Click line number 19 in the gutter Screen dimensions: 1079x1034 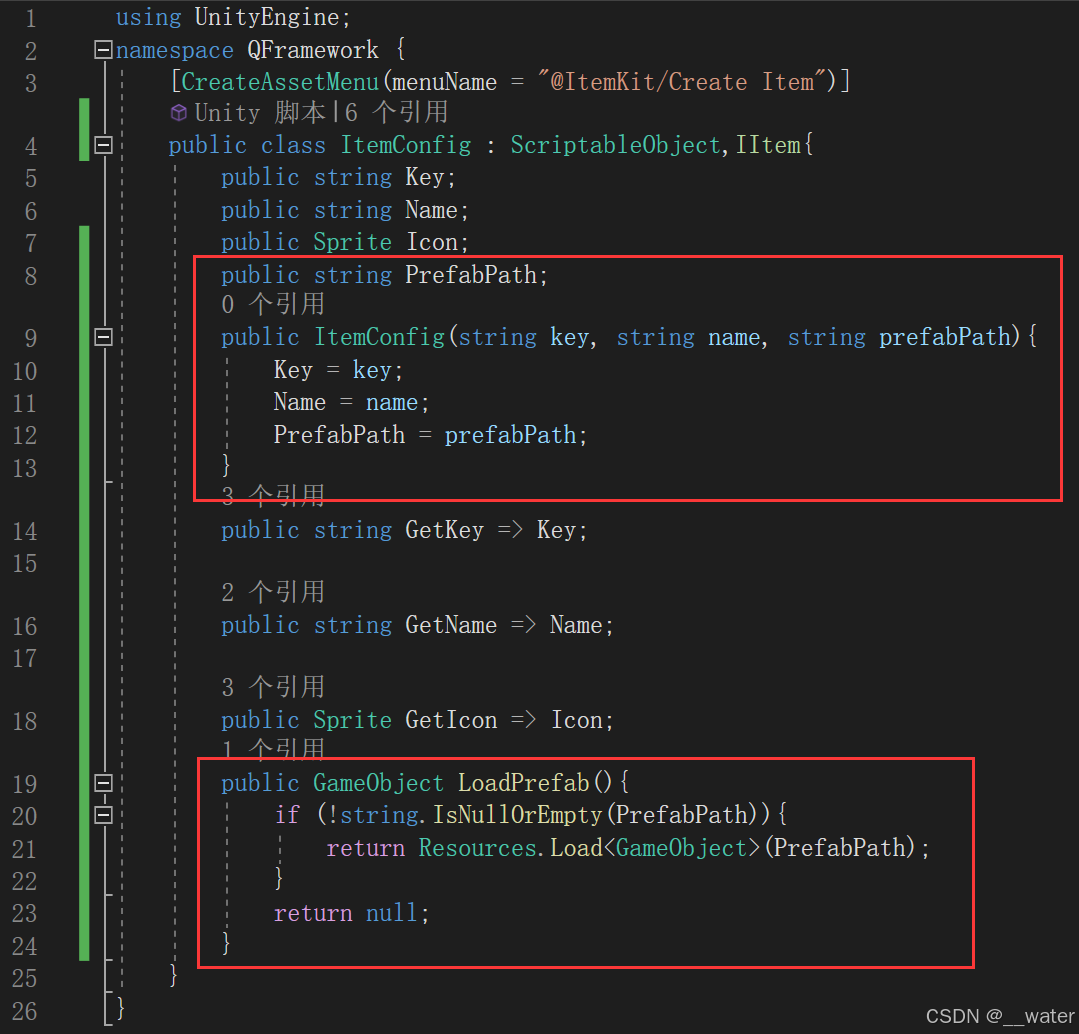(25, 784)
